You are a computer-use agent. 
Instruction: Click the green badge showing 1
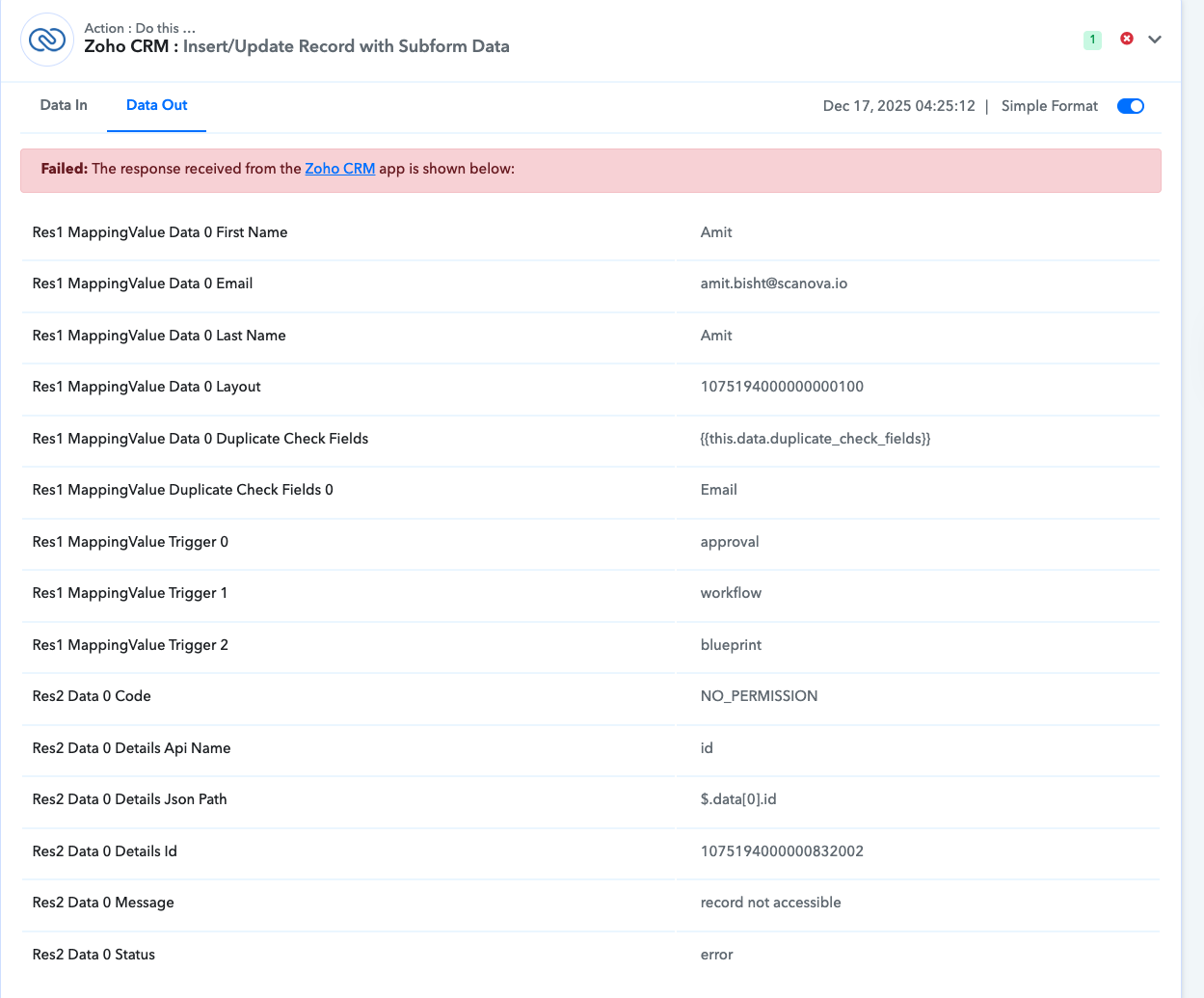(1092, 40)
